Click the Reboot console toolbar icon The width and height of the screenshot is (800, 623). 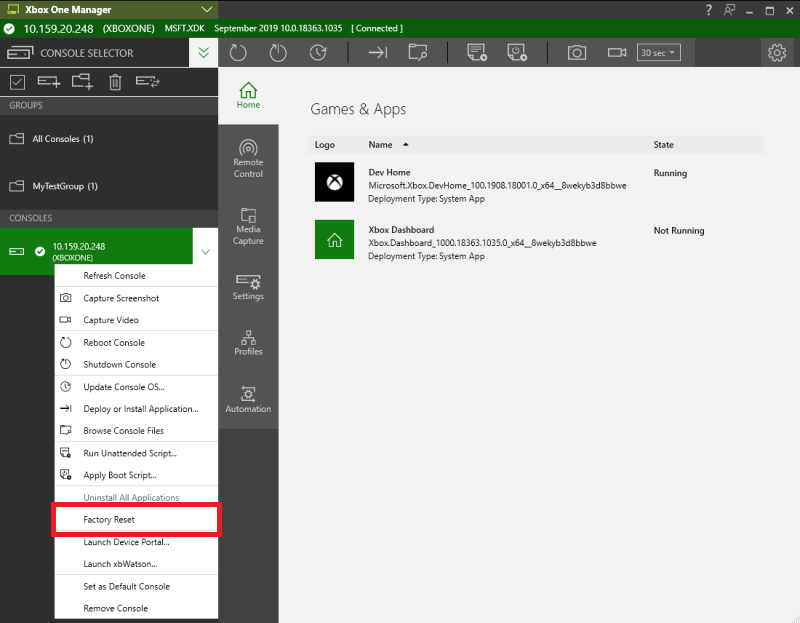click(238, 53)
